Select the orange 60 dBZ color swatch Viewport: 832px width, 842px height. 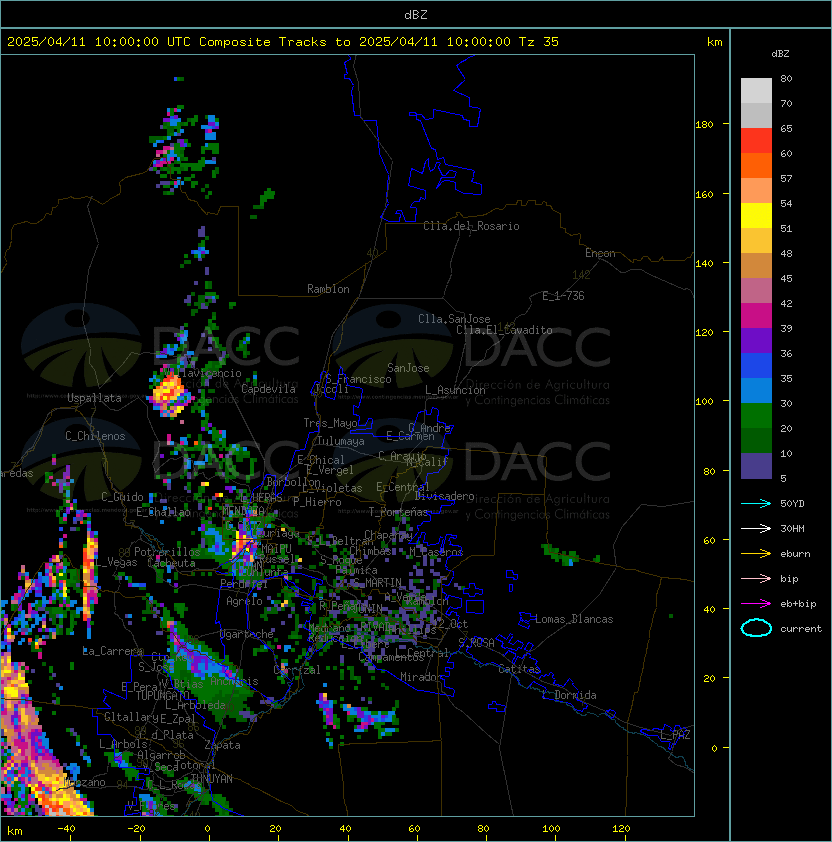[756, 165]
